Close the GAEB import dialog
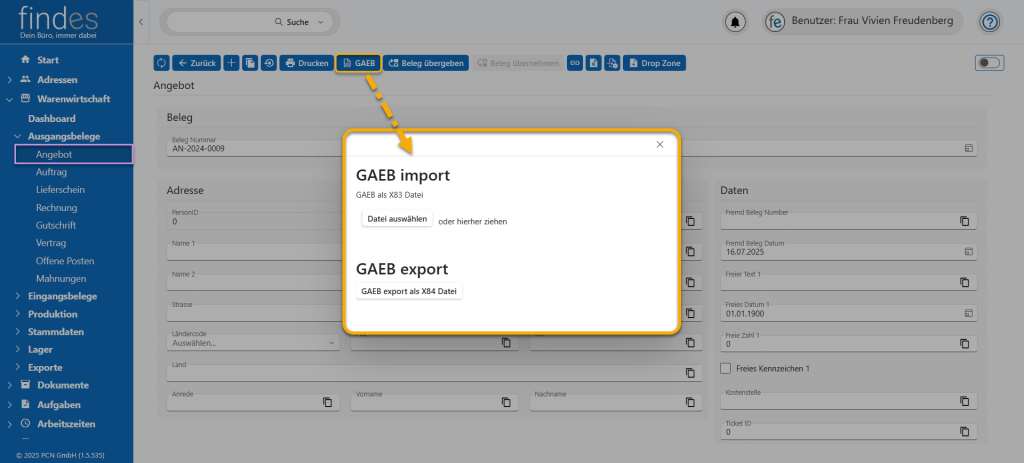 [x=660, y=145]
